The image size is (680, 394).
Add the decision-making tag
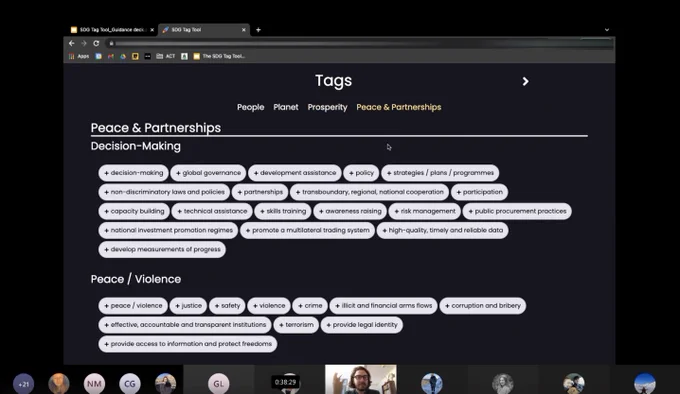134,173
